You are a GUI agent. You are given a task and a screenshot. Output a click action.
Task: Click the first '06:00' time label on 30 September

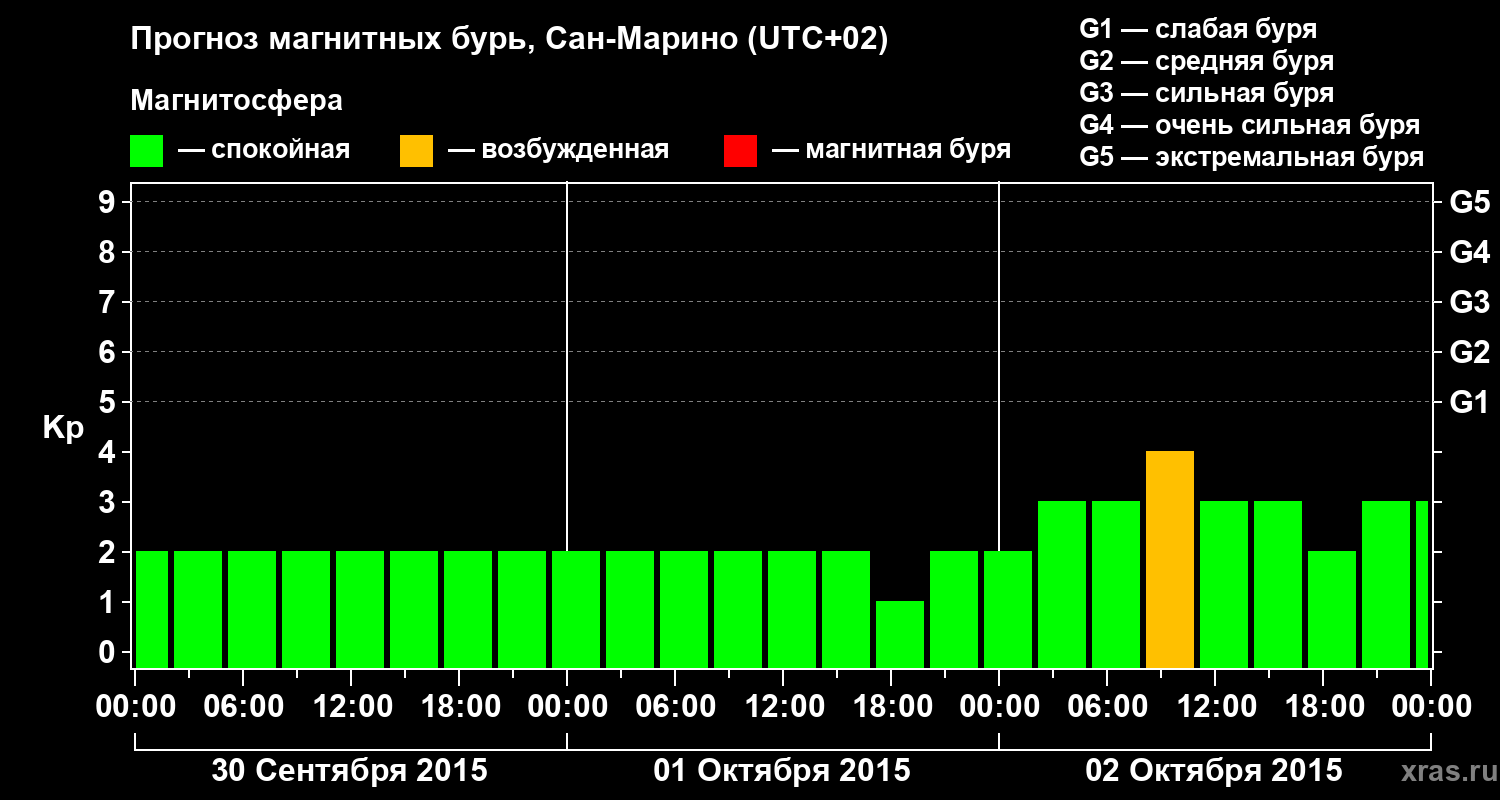coord(242,707)
